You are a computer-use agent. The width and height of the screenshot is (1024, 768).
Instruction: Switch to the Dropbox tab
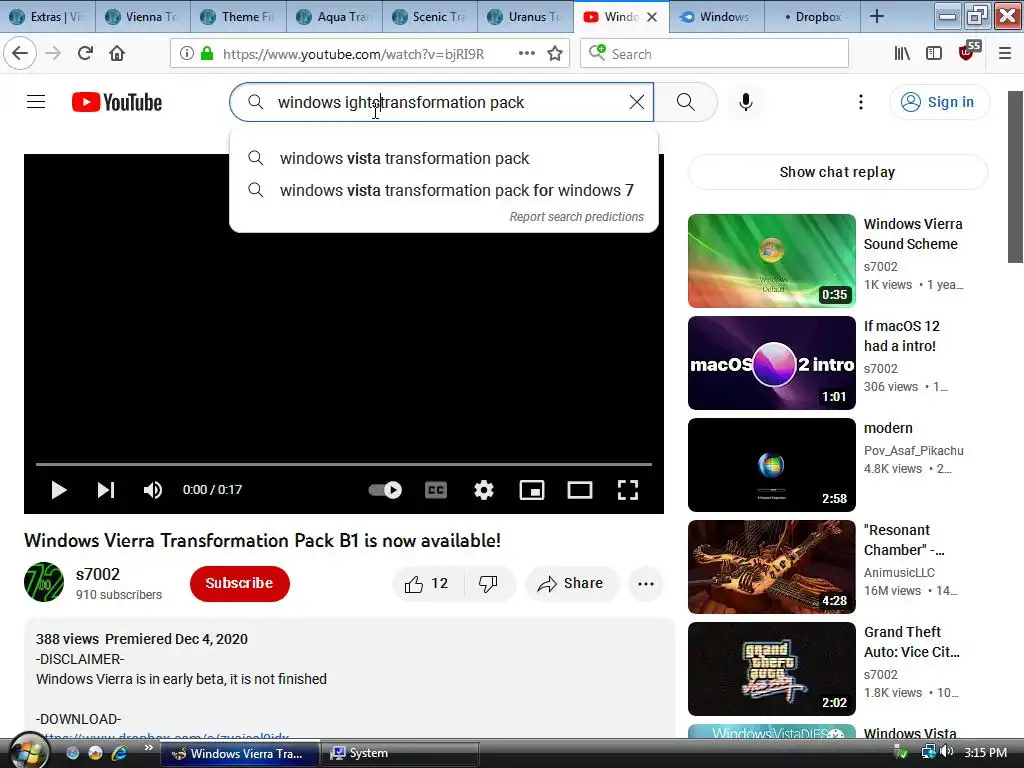[x=812, y=17]
